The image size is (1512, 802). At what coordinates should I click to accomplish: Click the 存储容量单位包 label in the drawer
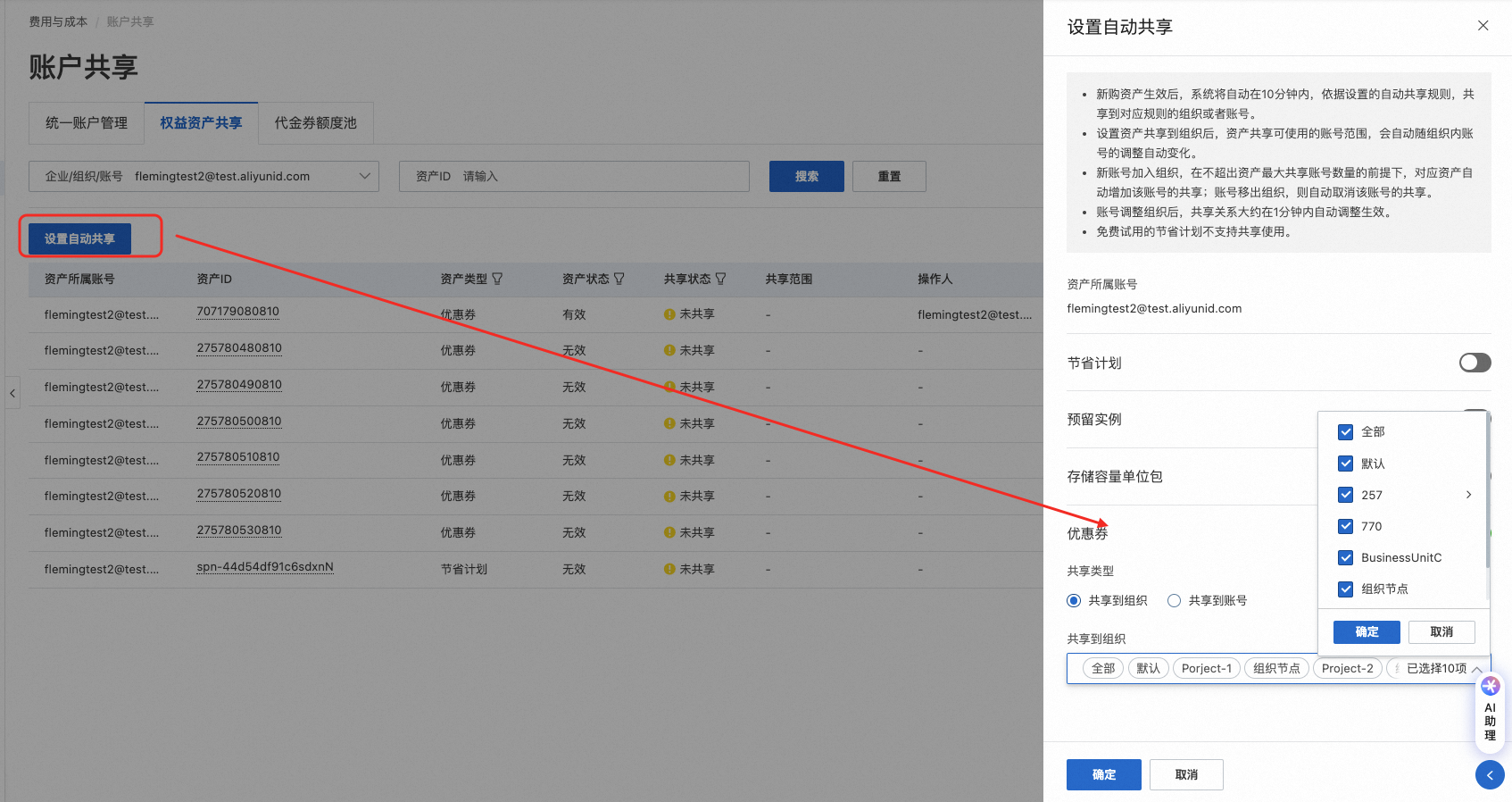pos(1115,477)
